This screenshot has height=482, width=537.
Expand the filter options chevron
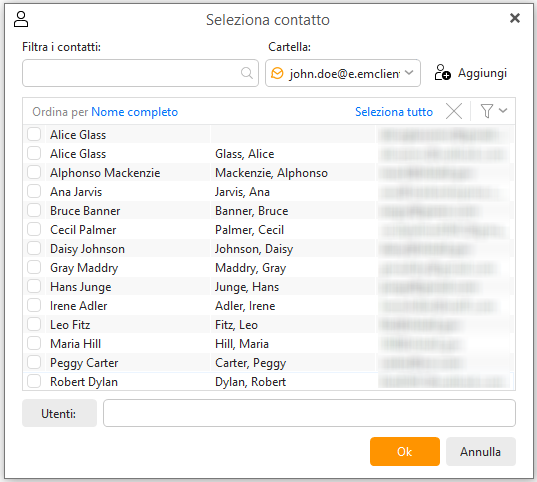click(503, 110)
